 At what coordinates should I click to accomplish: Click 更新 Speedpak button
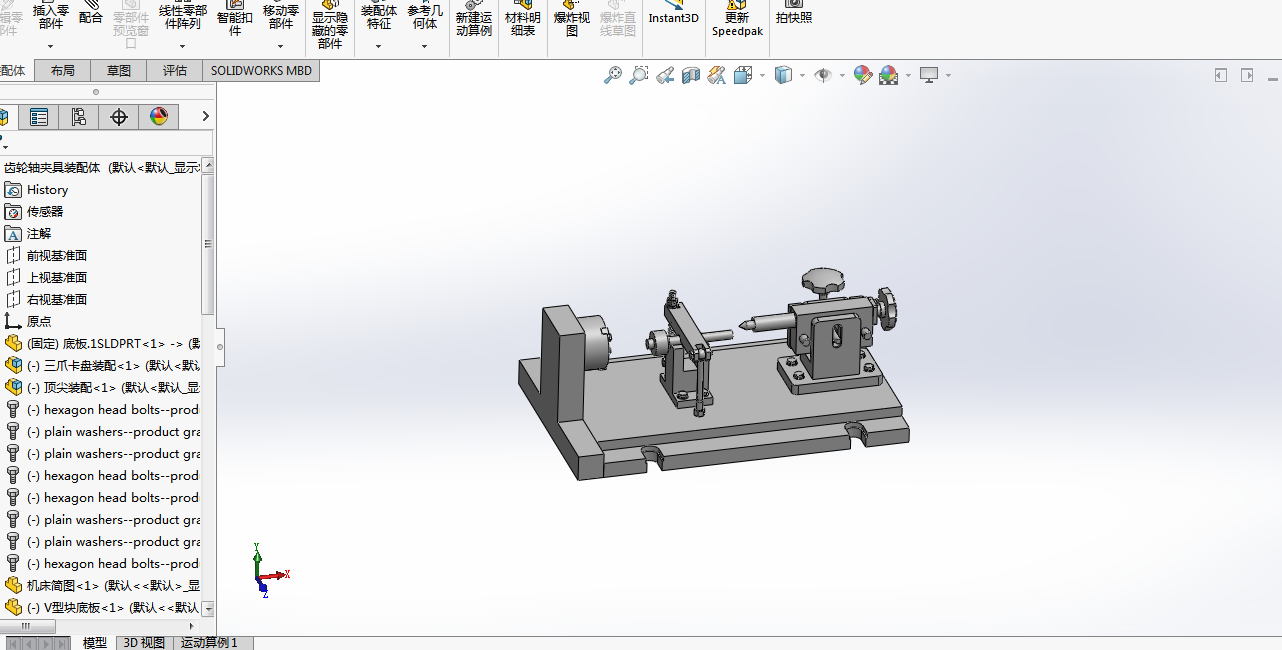point(737,19)
